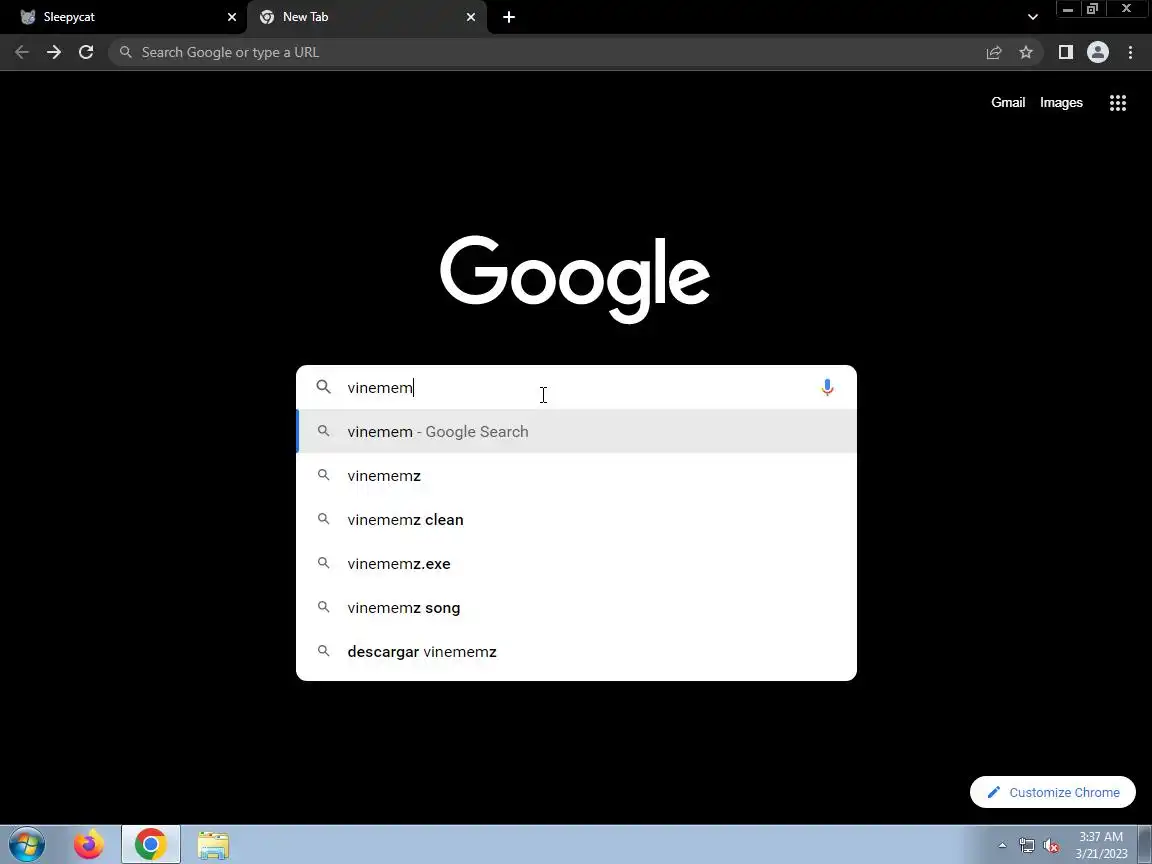Click the browser forward arrow
Viewport: 1152px width, 864px height.
[x=54, y=52]
